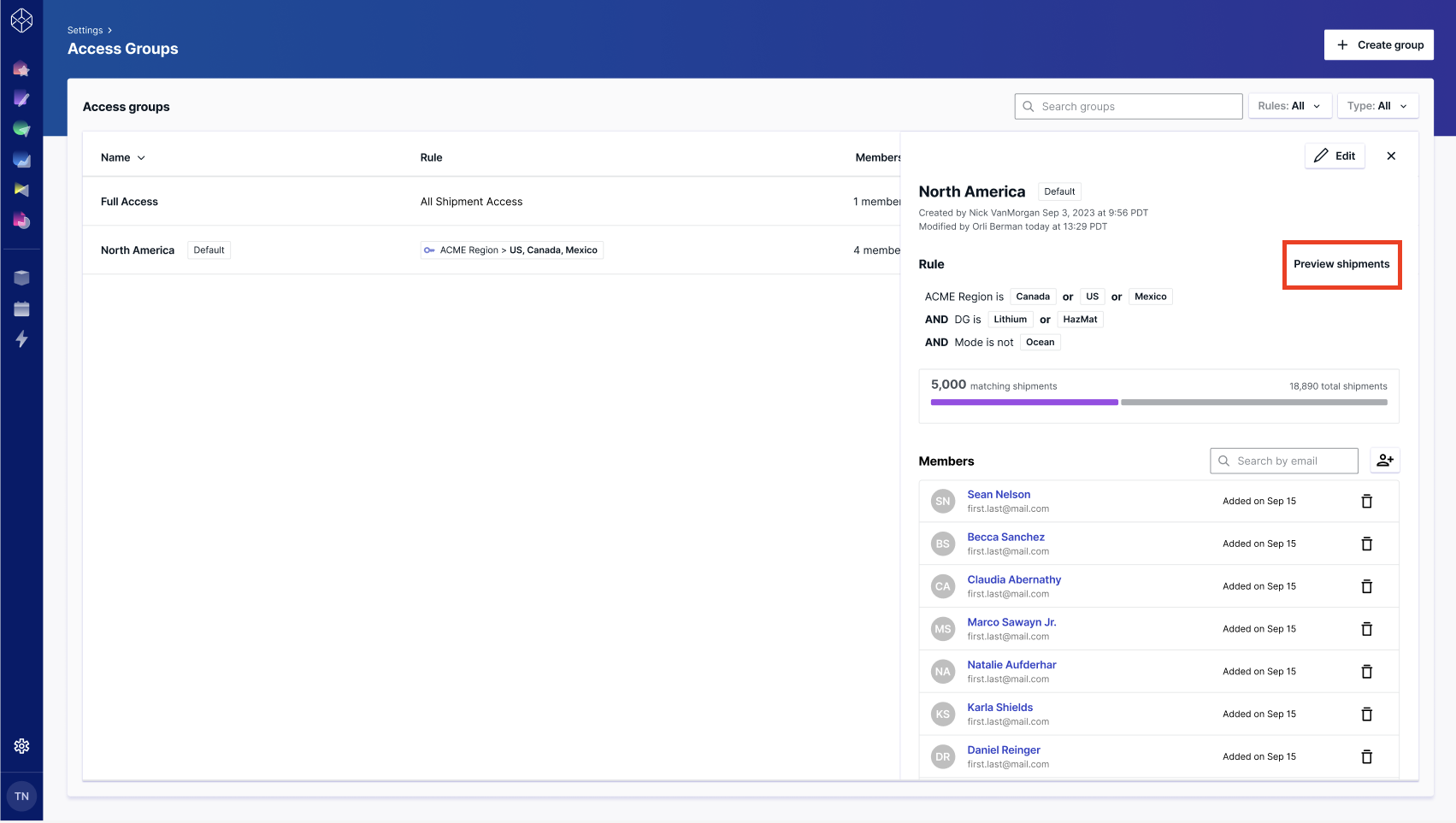Delete Sean Nelson from members

1366,501
